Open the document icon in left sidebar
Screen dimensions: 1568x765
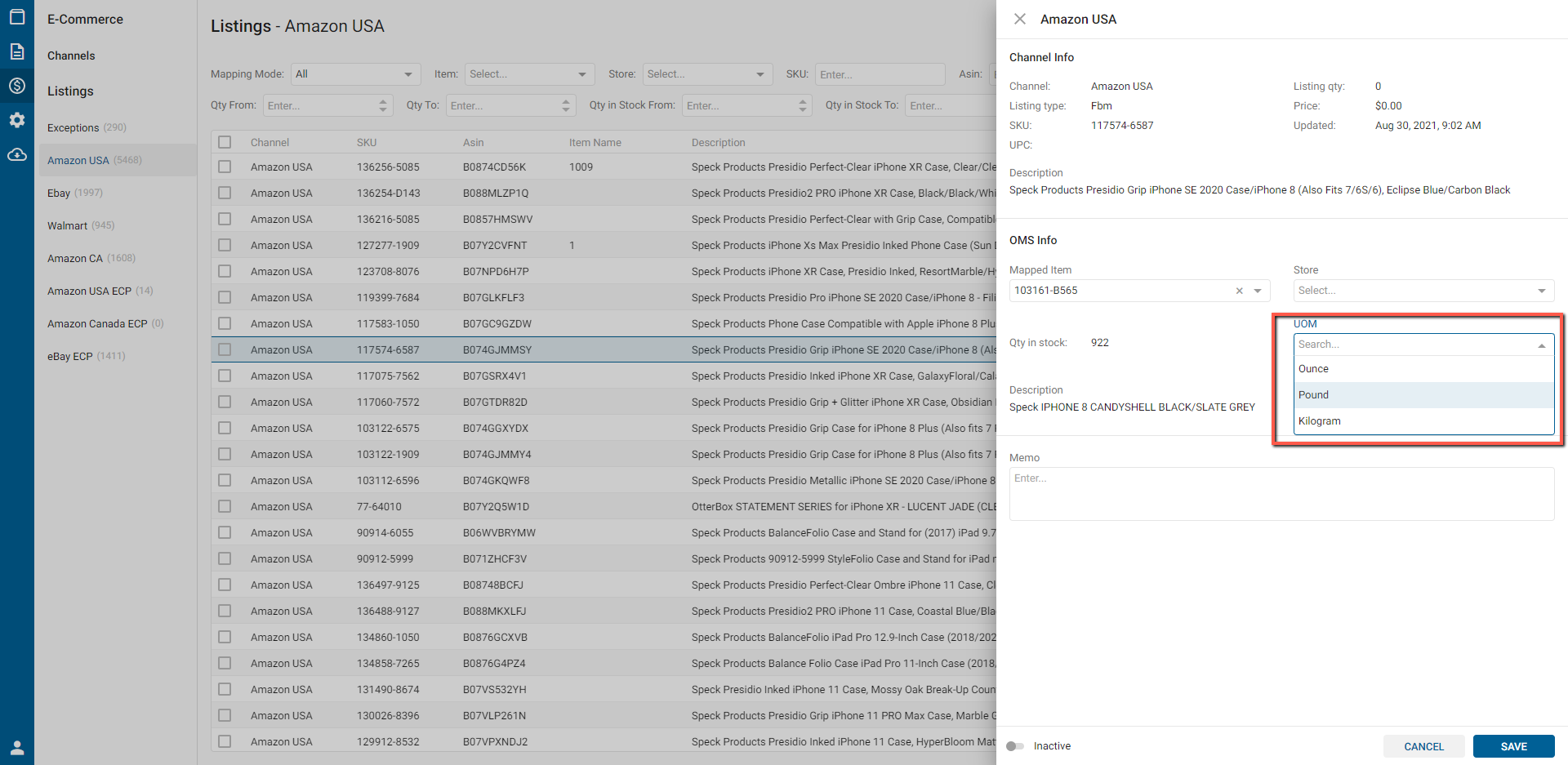point(16,51)
